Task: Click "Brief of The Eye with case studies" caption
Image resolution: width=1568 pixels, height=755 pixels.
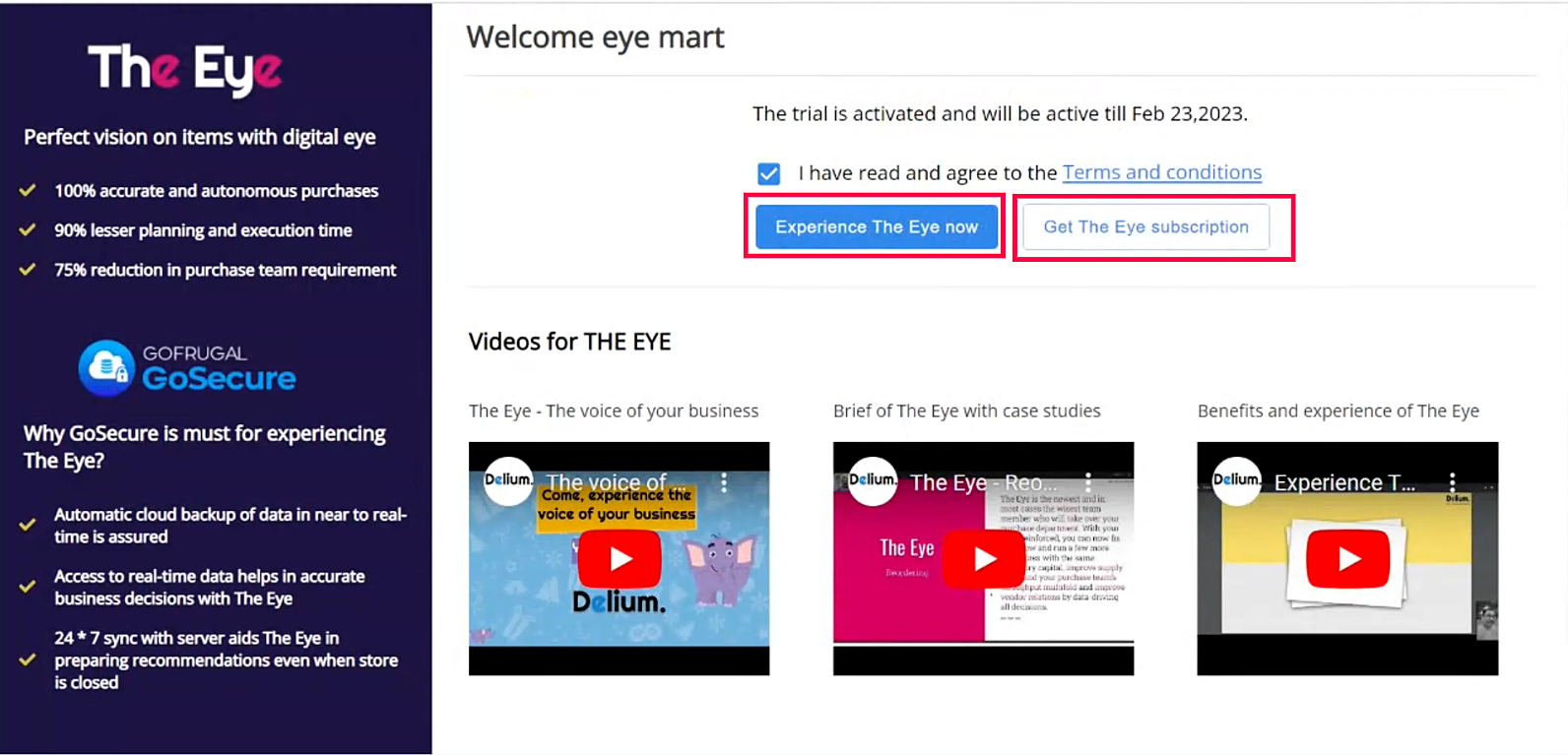Action: [x=966, y=411]
